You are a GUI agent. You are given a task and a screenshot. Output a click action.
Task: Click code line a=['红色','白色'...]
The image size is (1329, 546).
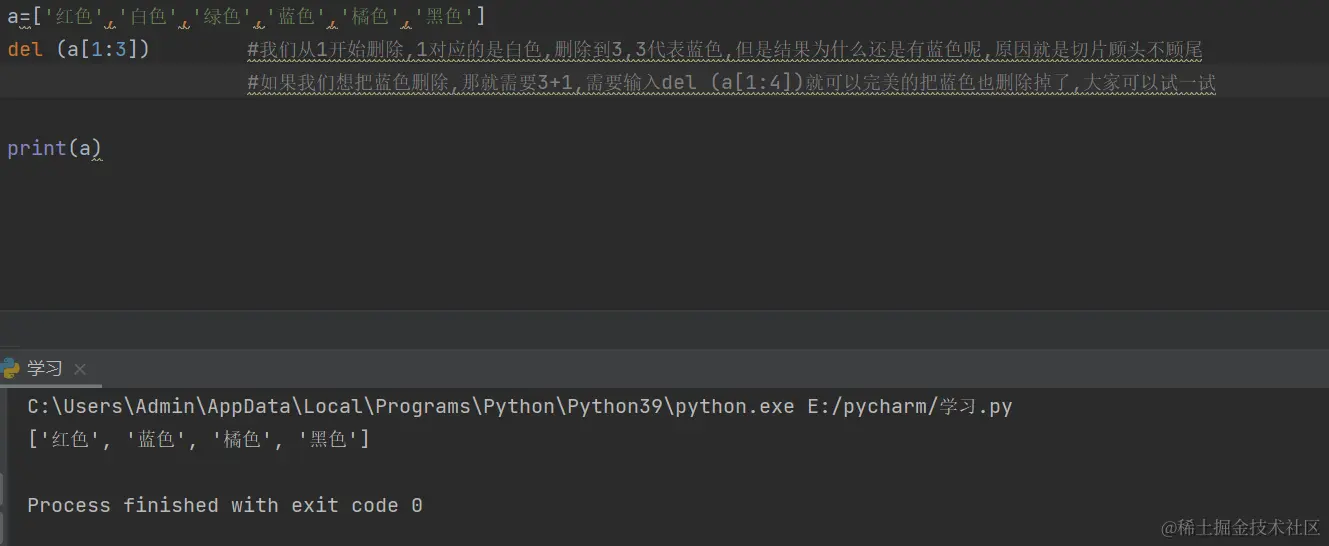pos(246,16)
